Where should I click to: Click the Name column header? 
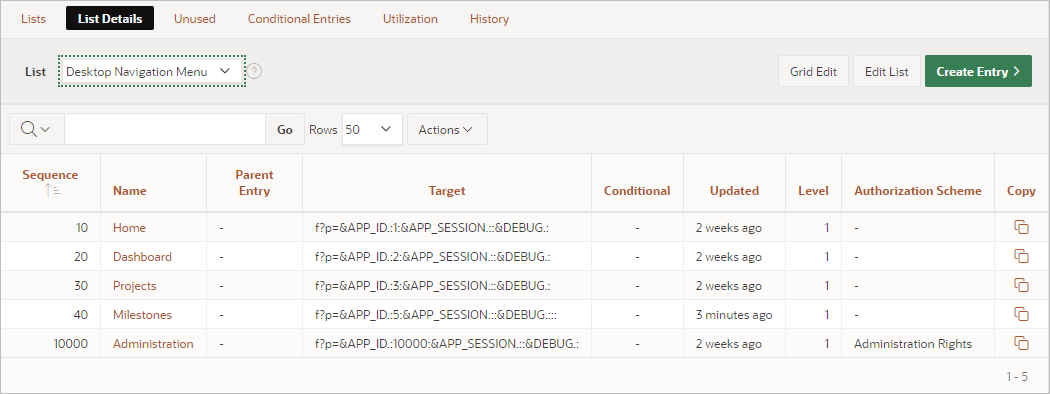click(130, 190)
